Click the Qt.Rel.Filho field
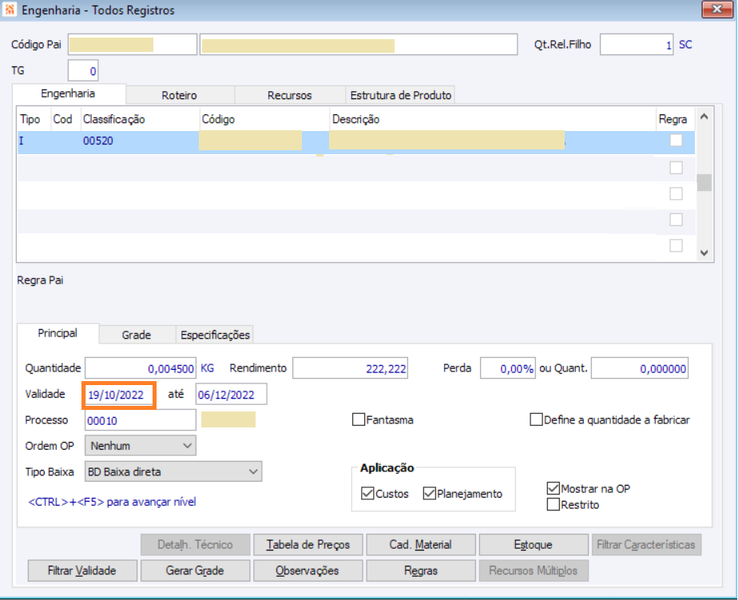738x600 pixels. (x=636, y=45)
